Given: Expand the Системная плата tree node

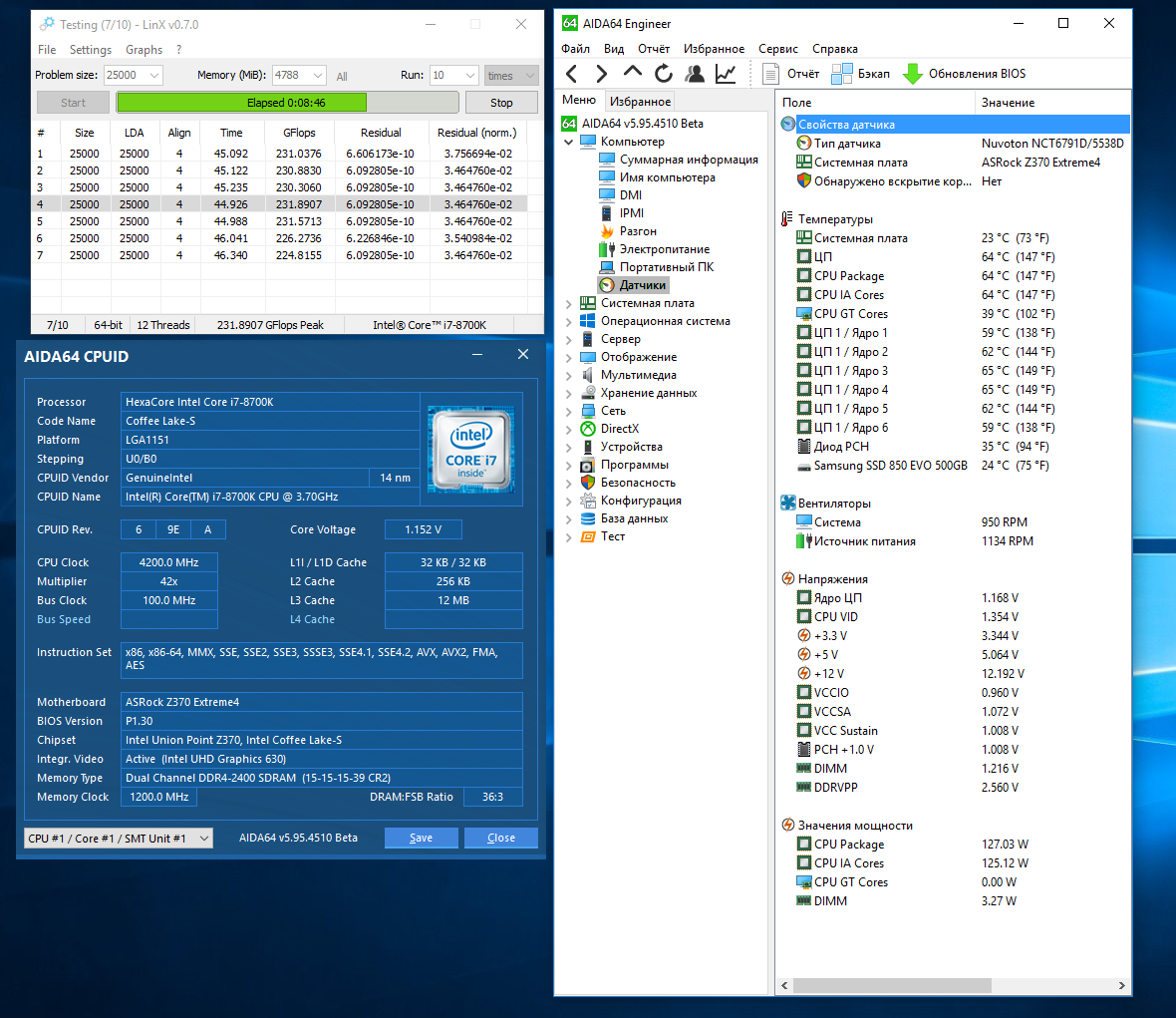Looking at the screenshot, I should 568,304.
